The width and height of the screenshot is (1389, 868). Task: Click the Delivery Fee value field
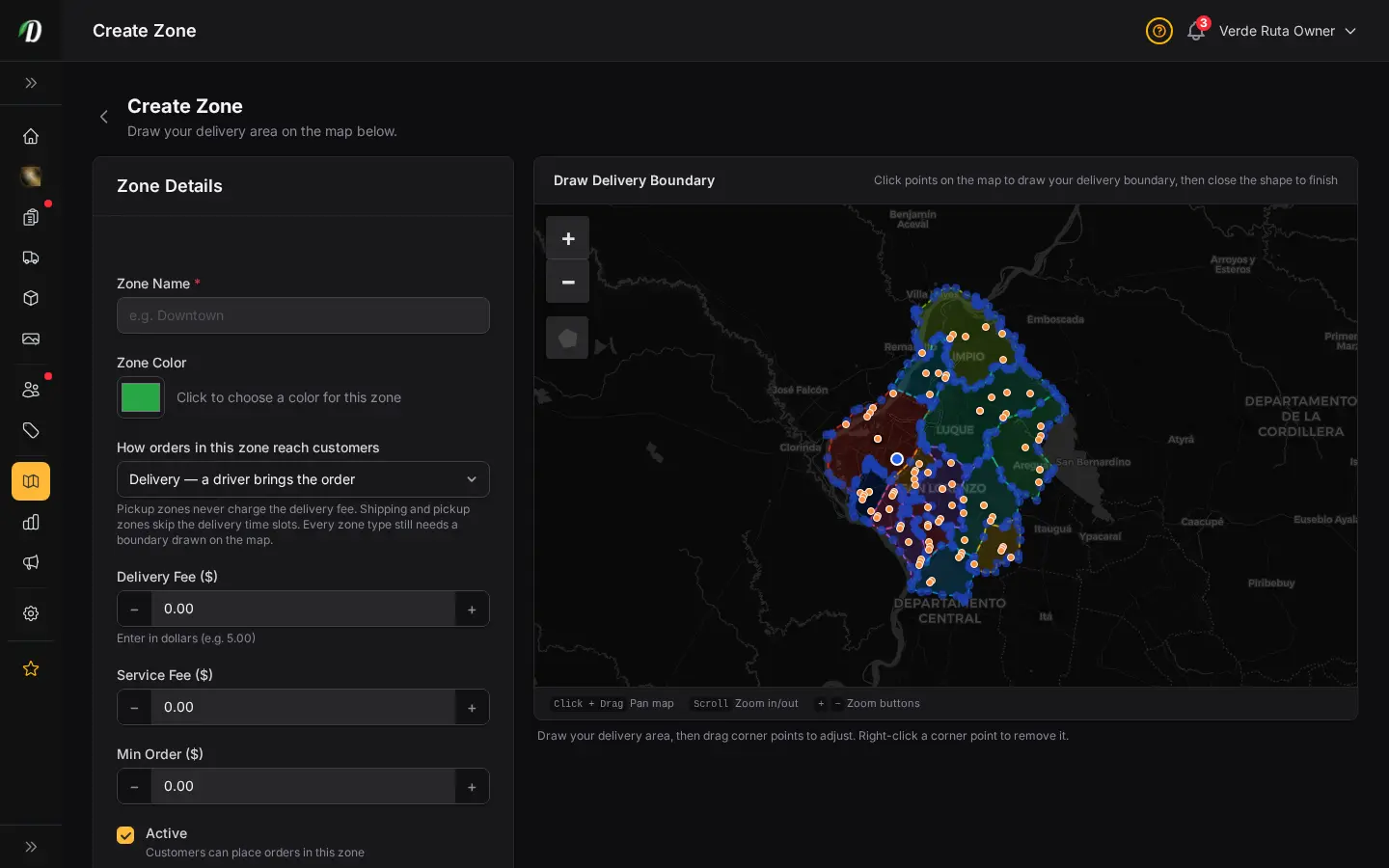(303, 609)
